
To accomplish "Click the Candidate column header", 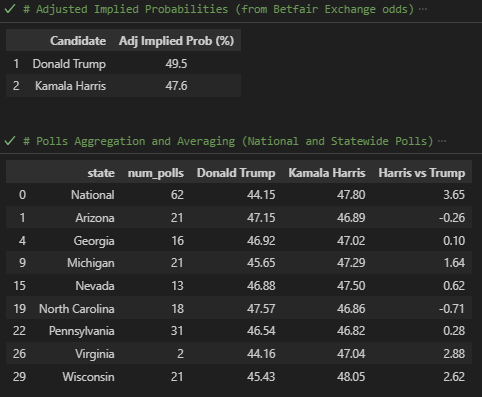I will [78, 41].
